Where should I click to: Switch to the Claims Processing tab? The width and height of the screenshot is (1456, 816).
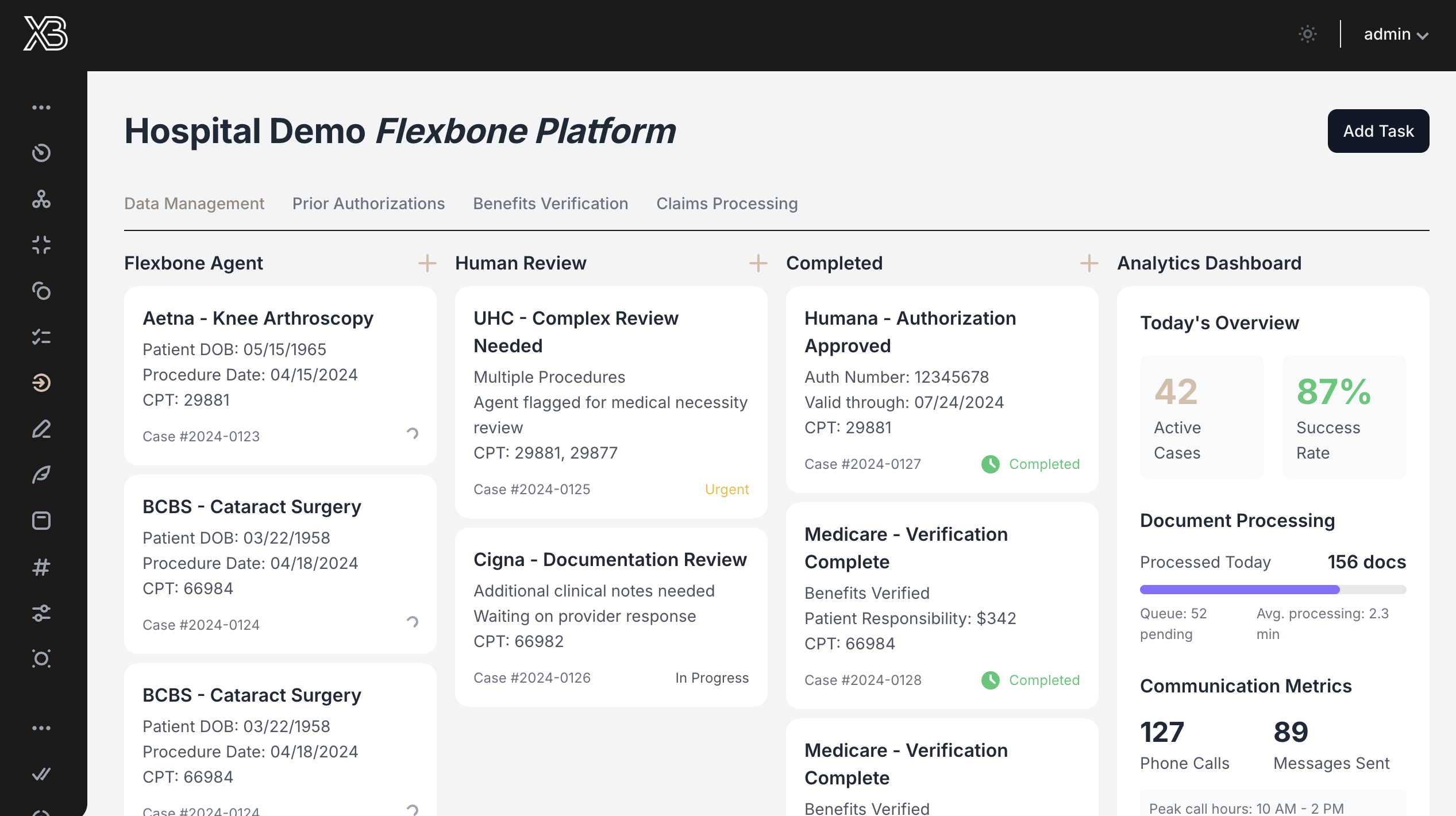(727, 203)
